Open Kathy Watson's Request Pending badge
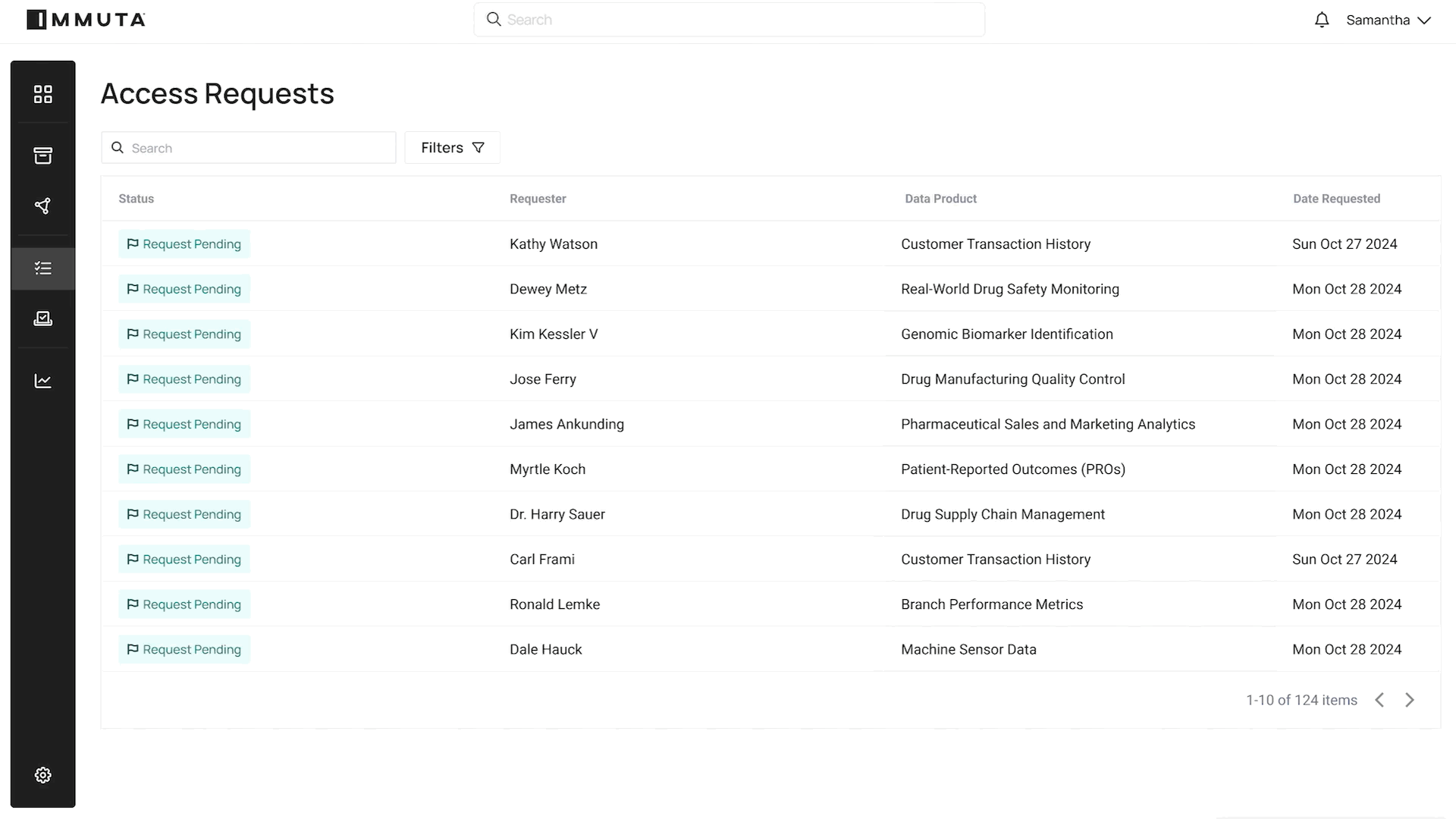 click(x=184, y=244)
